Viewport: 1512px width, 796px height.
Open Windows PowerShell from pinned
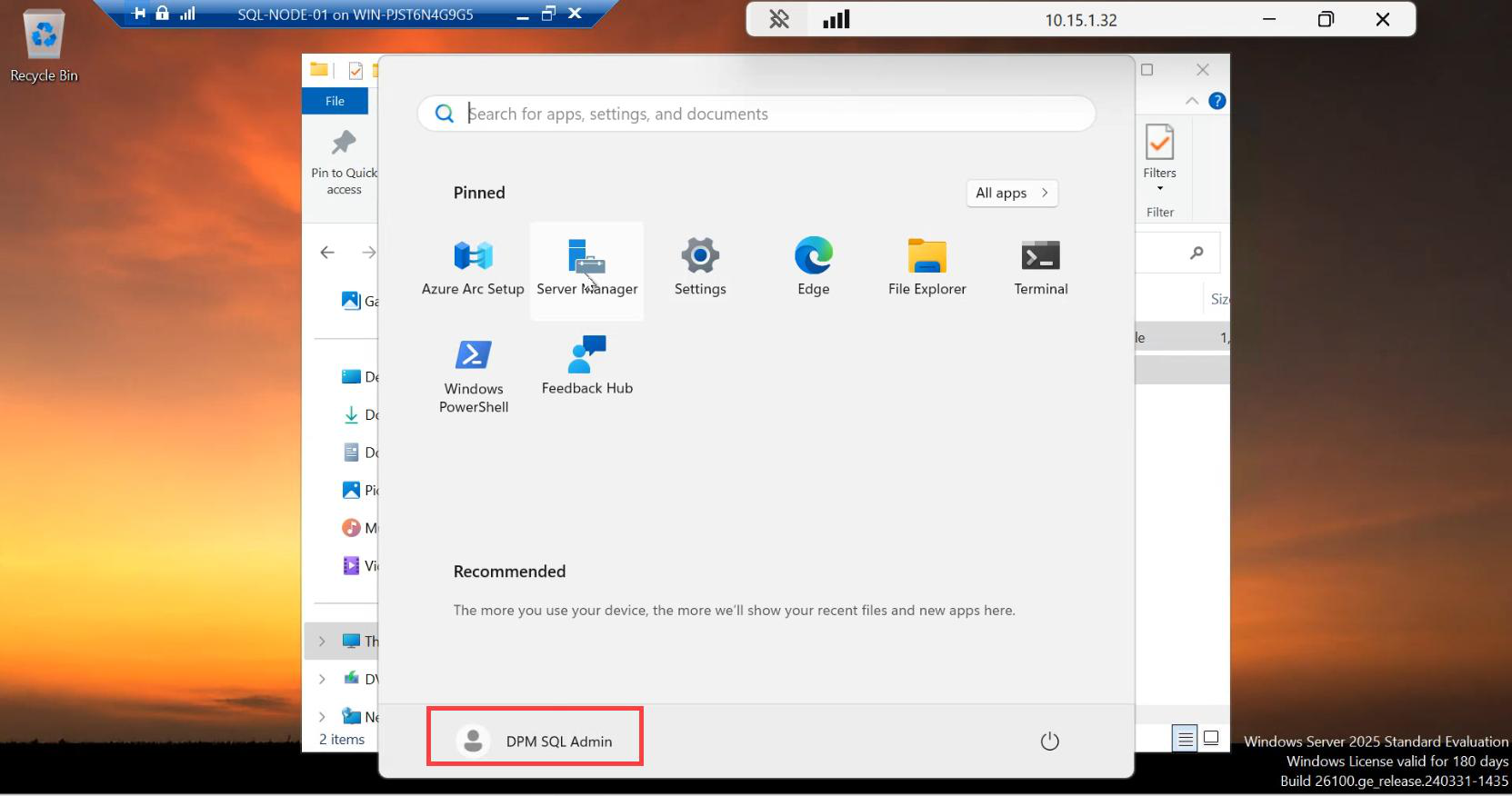tap(473, 376)
